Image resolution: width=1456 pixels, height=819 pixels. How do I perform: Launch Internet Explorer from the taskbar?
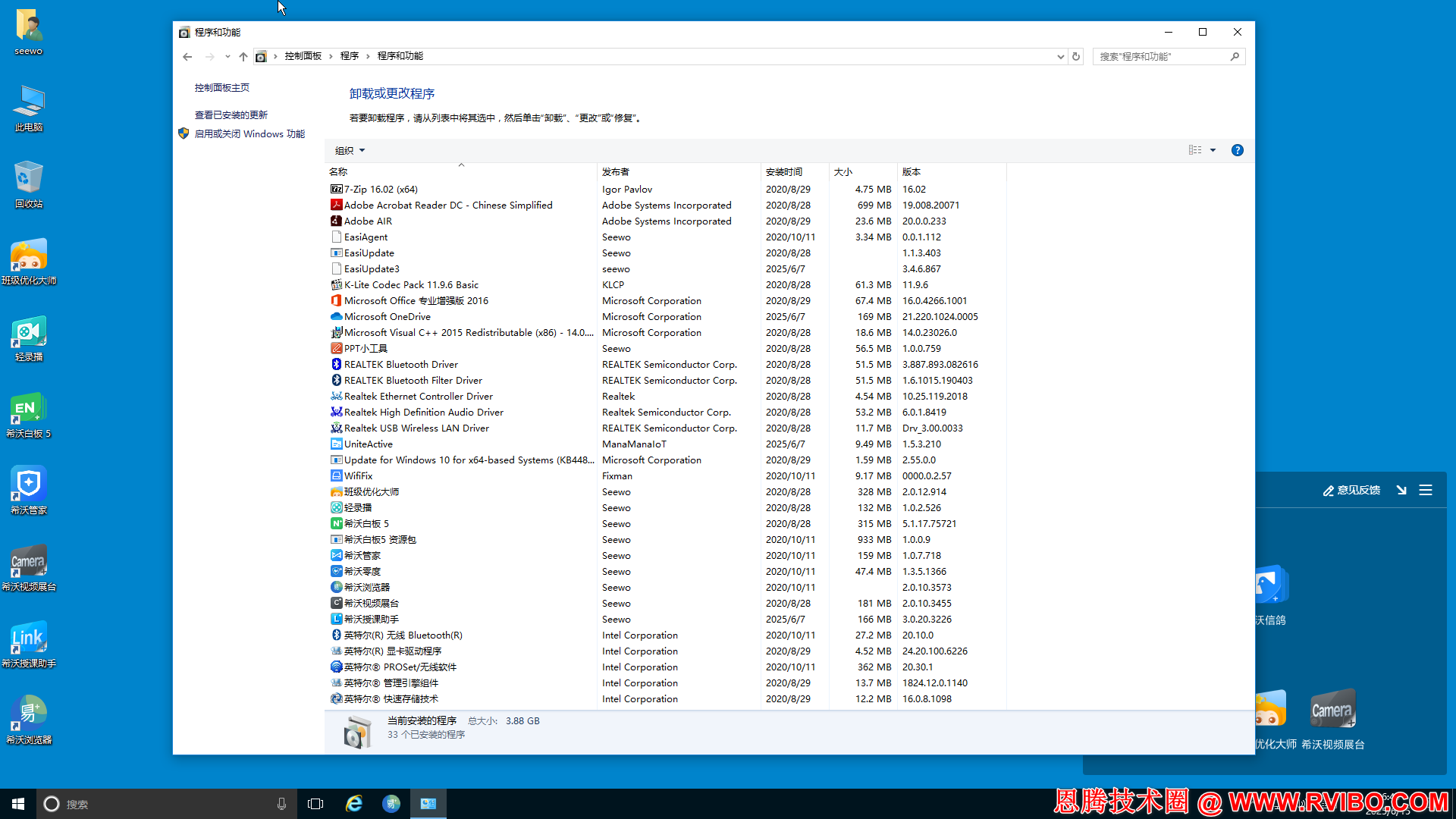tap(354, 804)
